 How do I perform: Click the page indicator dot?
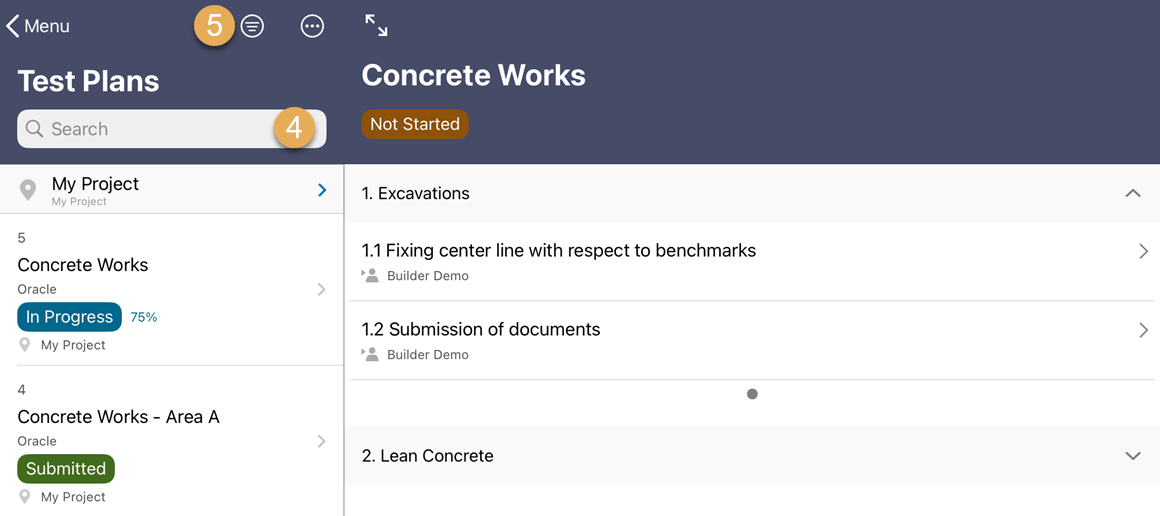[x=752, y=394]
